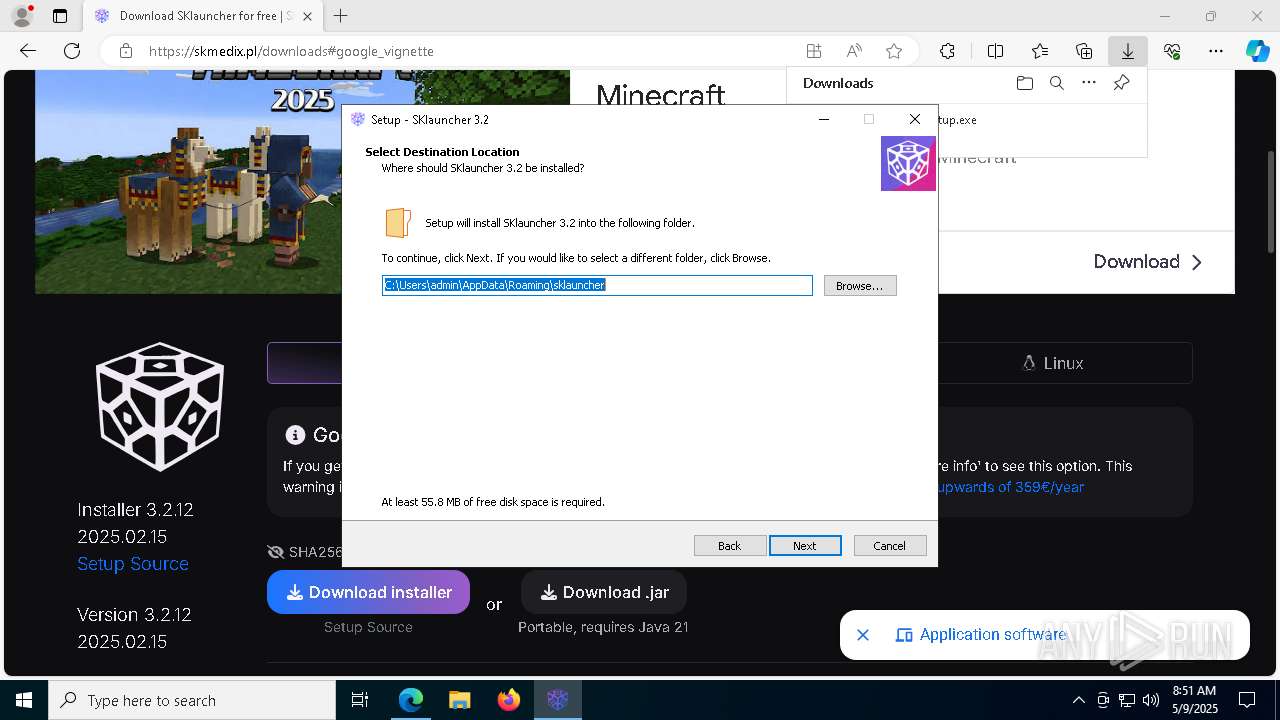Open the Collections icon
This screenshot has width=1280, height=720.
(1084, 51)
